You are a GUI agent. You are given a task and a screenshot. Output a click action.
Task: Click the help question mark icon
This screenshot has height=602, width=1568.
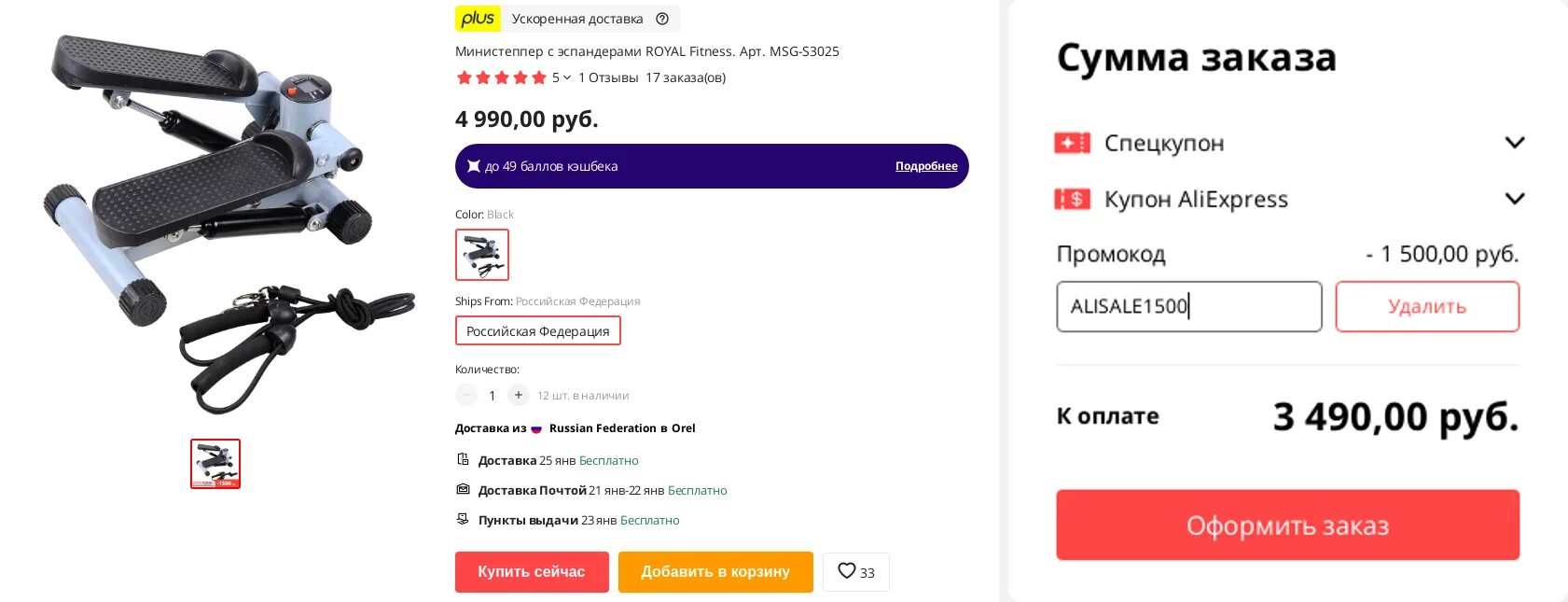[662, 19]
